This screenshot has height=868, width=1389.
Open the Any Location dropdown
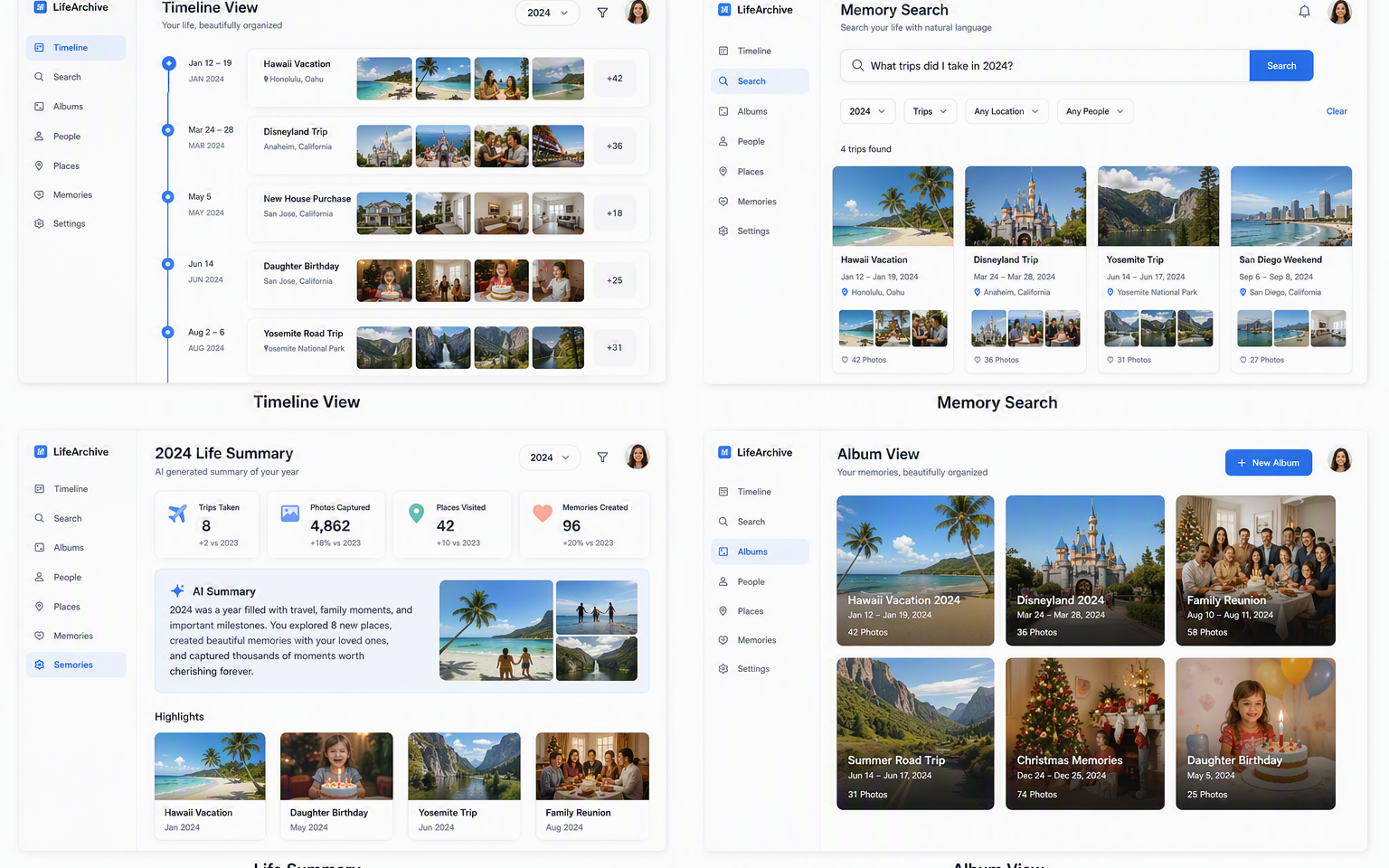tap(1006, 111)
